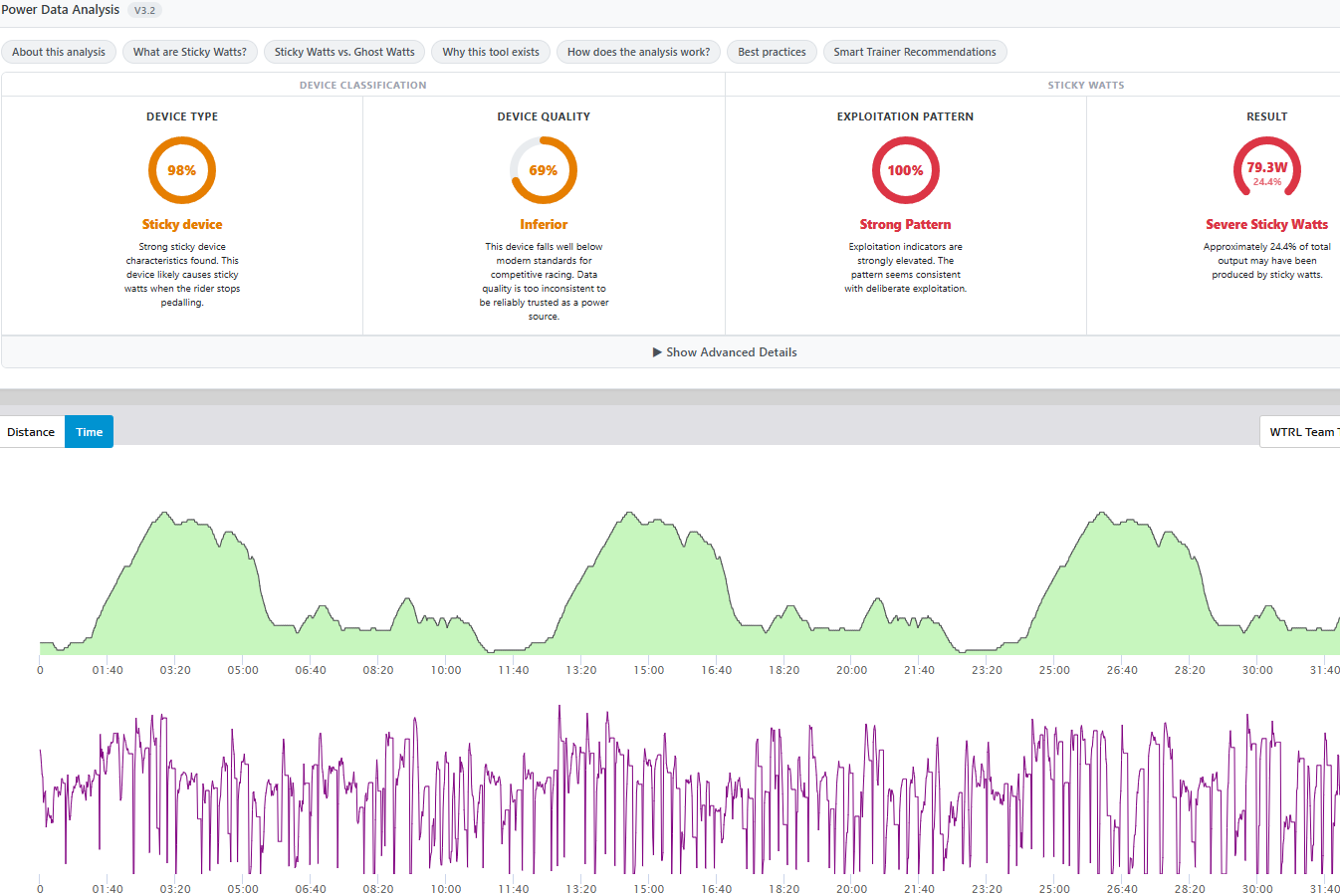
Task: Click the 69% Device Quality gauge
Action: 544,170
